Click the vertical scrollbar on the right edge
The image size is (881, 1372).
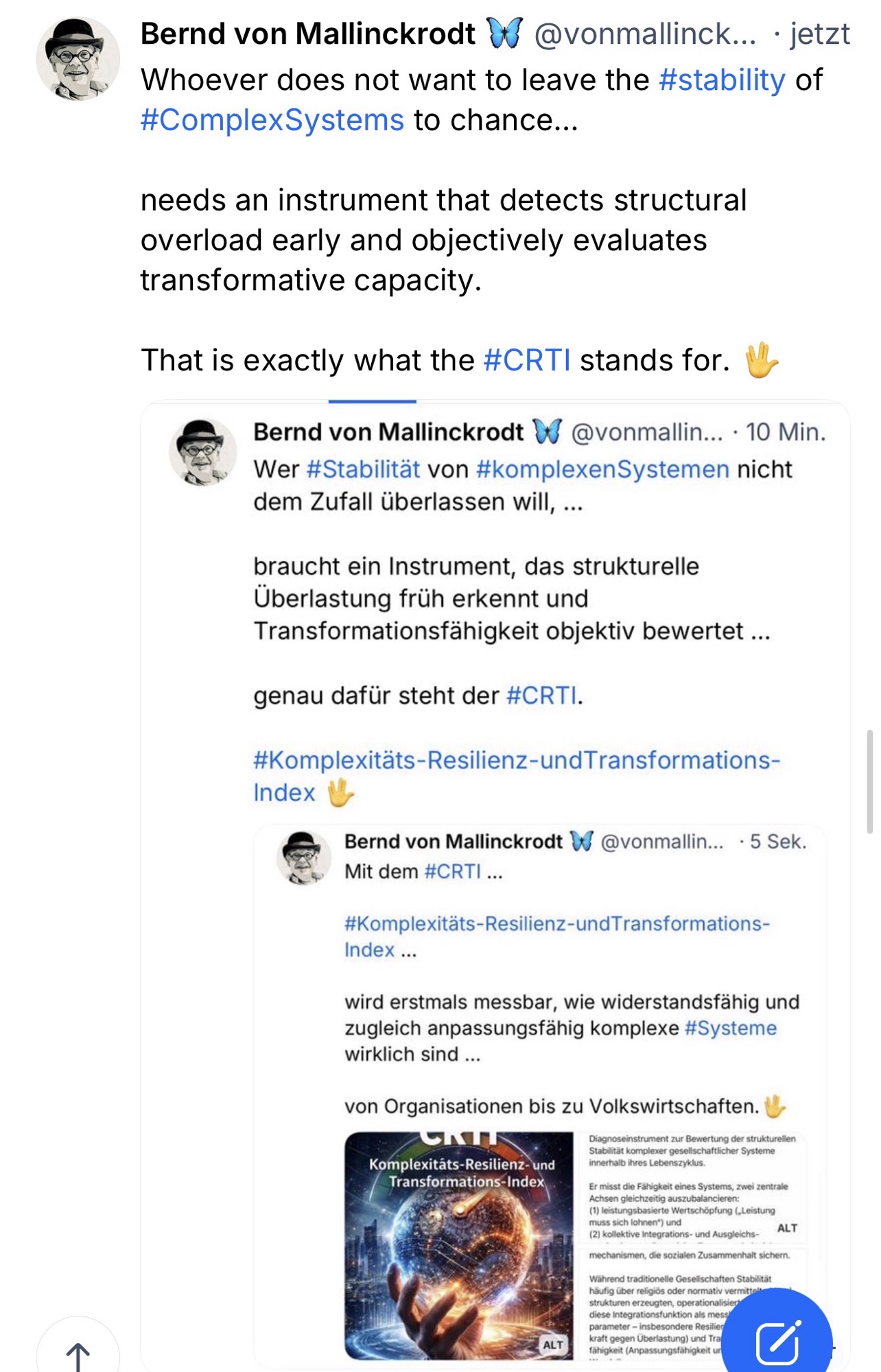click(x=870, y=781)
